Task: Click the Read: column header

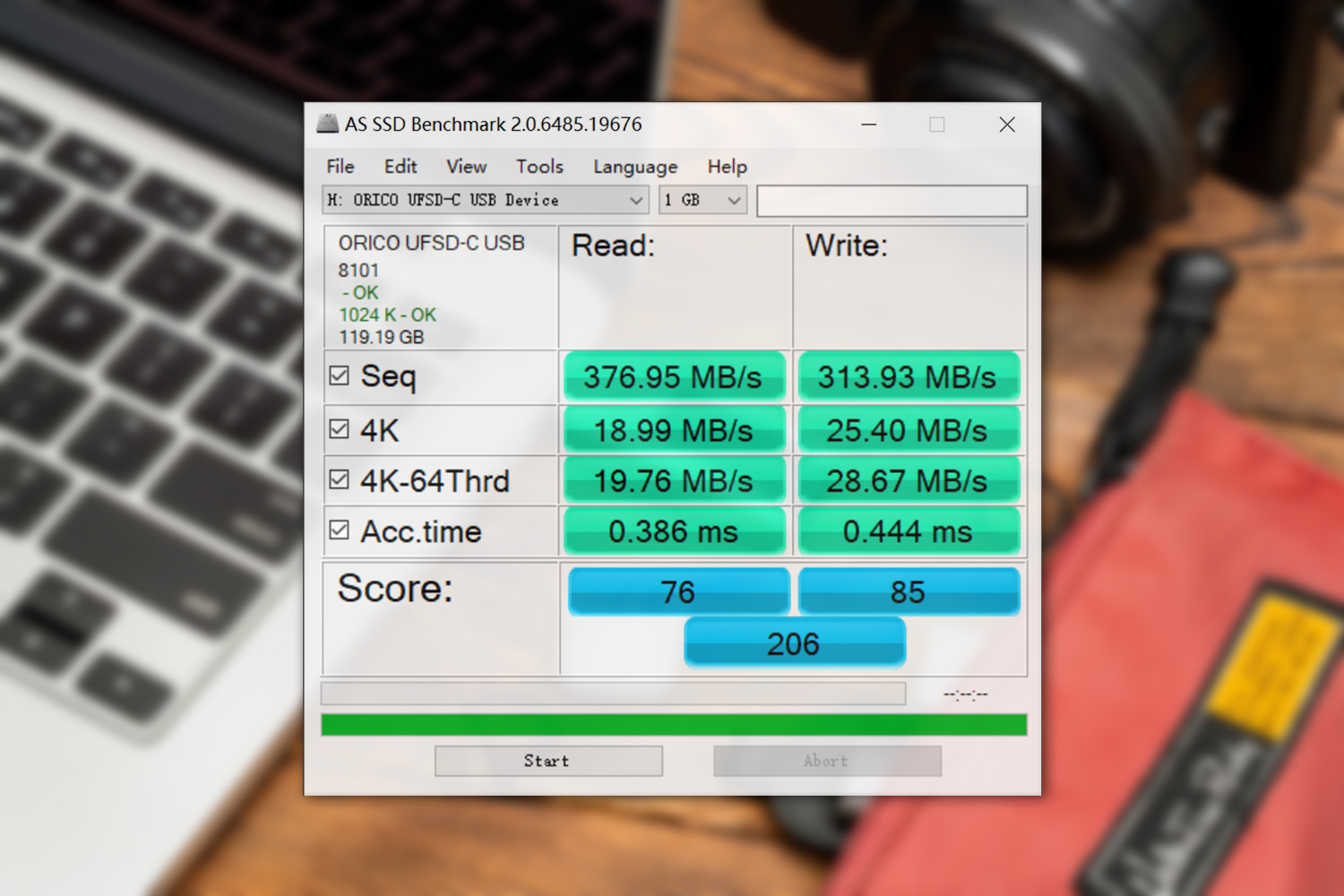Action: click(x=614, y=245)
